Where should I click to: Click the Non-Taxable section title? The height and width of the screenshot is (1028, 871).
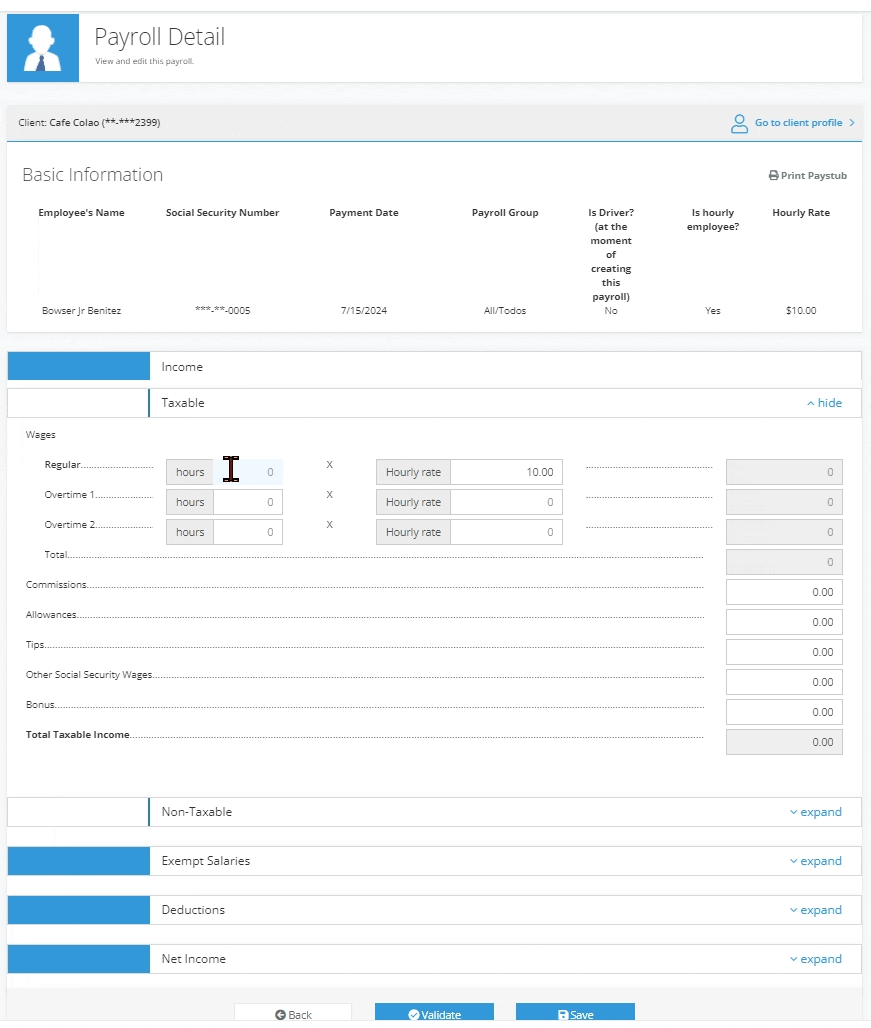[197, 812]
